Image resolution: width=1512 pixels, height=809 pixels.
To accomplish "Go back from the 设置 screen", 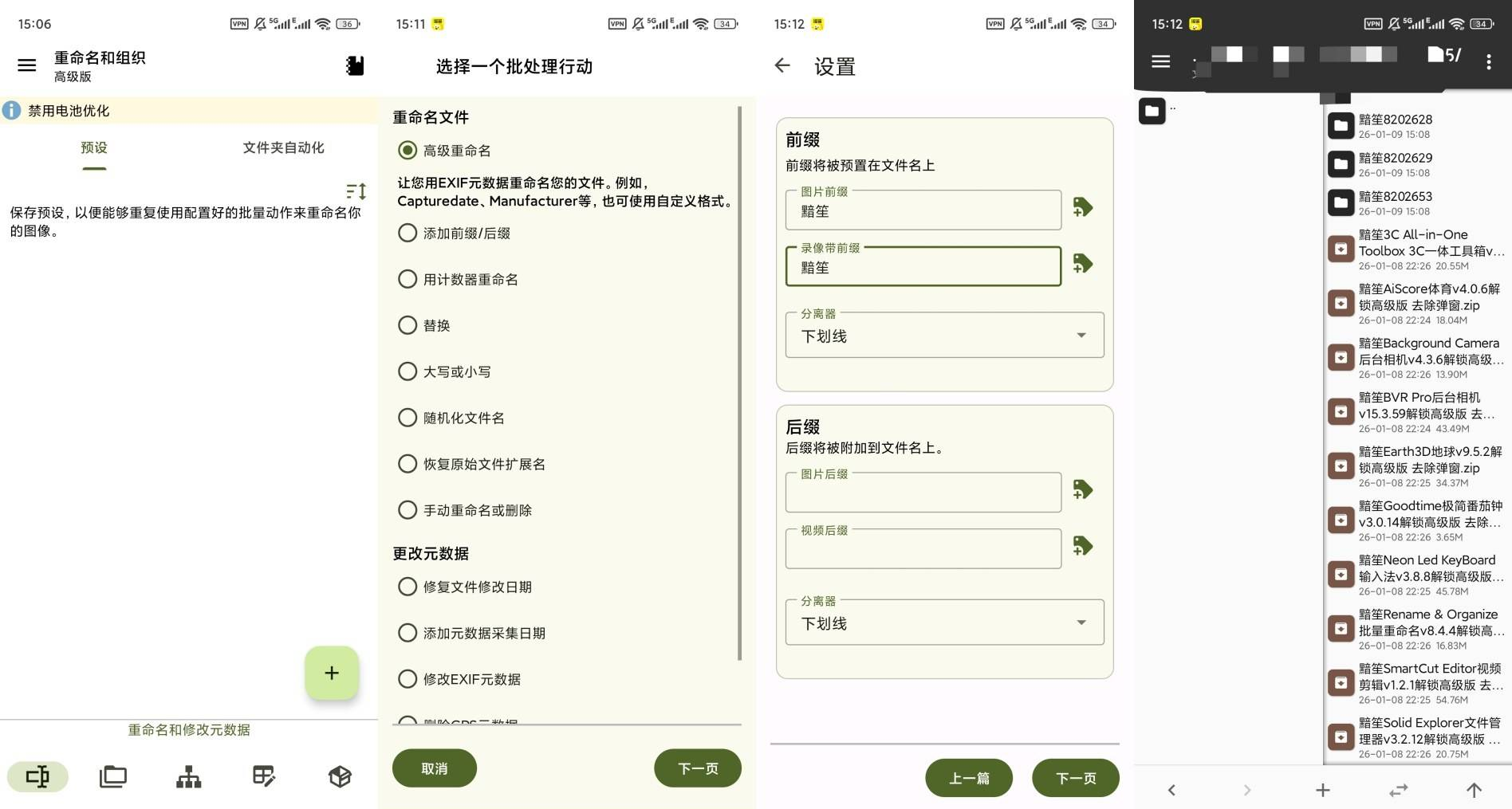I will (782, 65).
